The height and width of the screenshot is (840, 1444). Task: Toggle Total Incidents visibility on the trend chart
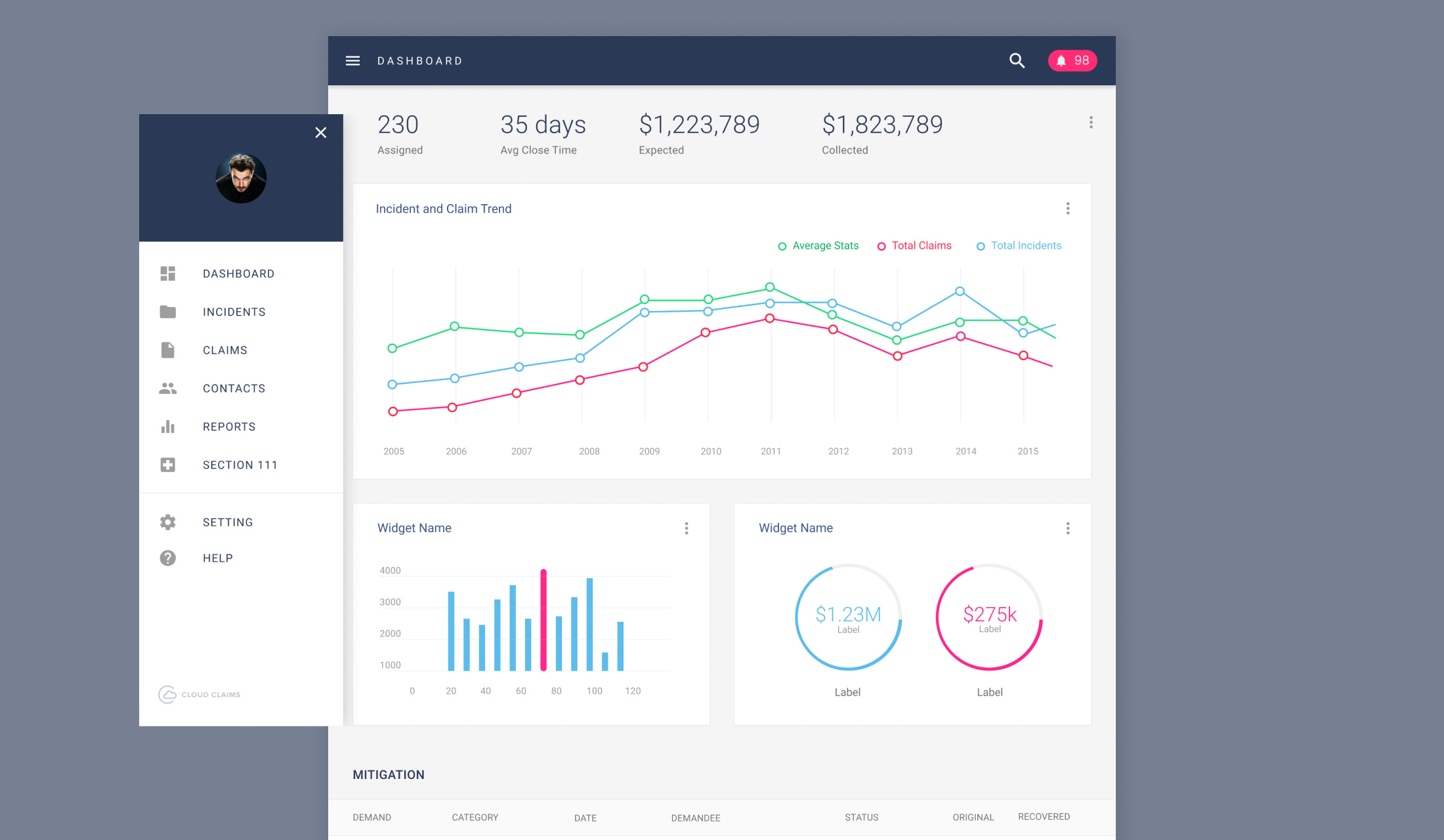981,246
